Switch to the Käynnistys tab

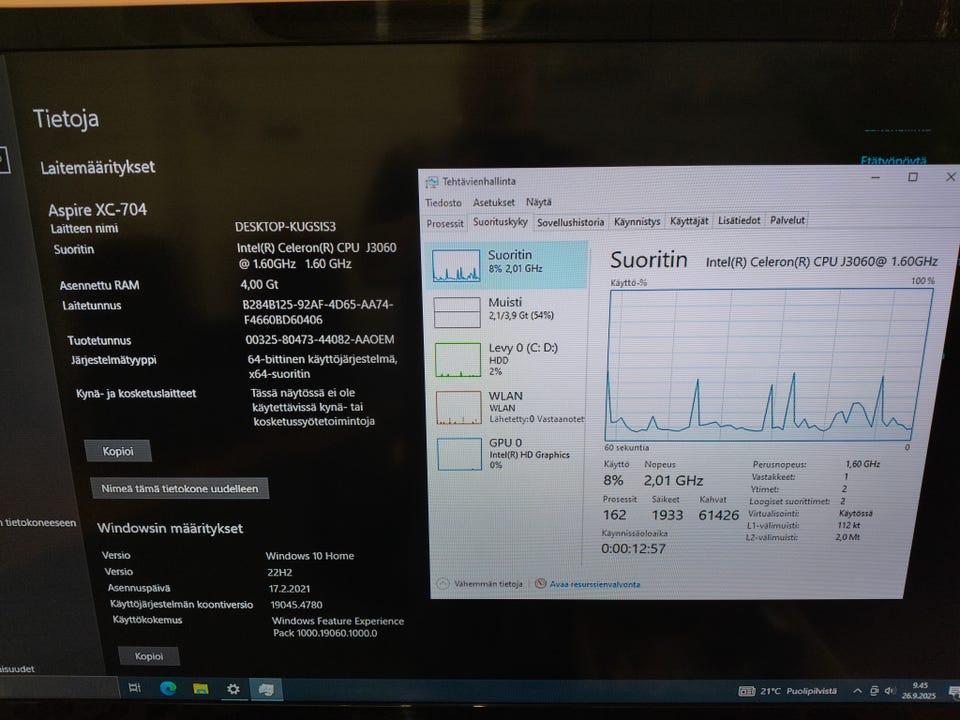[637, 222]
